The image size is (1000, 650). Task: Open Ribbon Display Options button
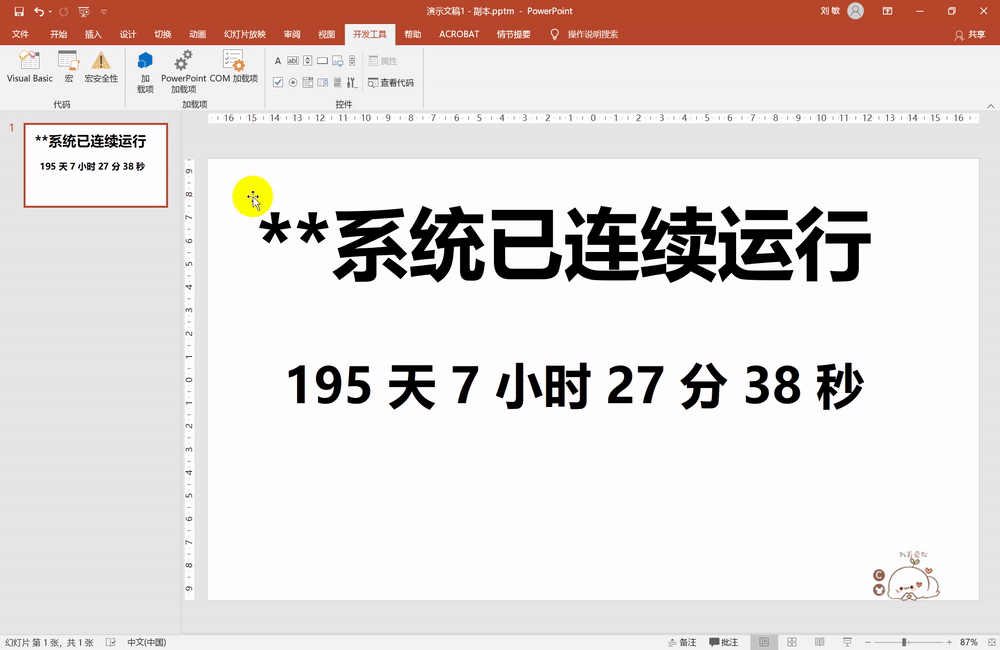click(x=887, y=11)
